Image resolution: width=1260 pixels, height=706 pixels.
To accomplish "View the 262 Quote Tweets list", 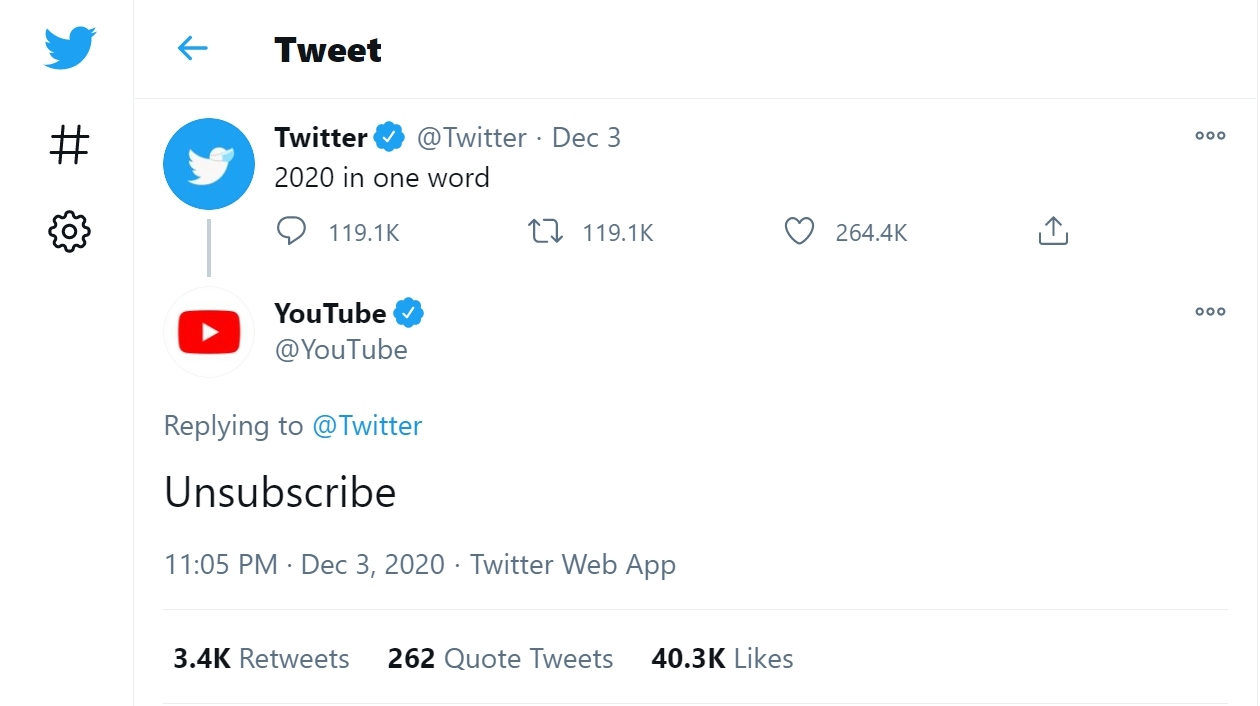I will pos(500,659).
